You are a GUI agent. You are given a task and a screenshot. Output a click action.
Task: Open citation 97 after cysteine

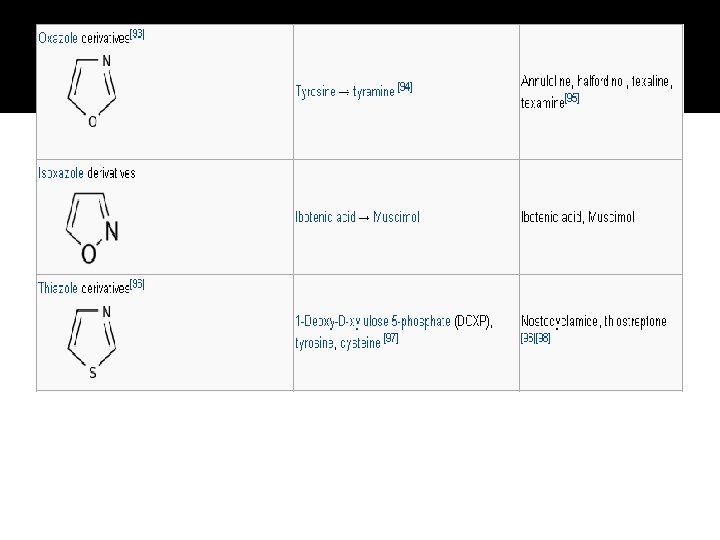(391, 338)
